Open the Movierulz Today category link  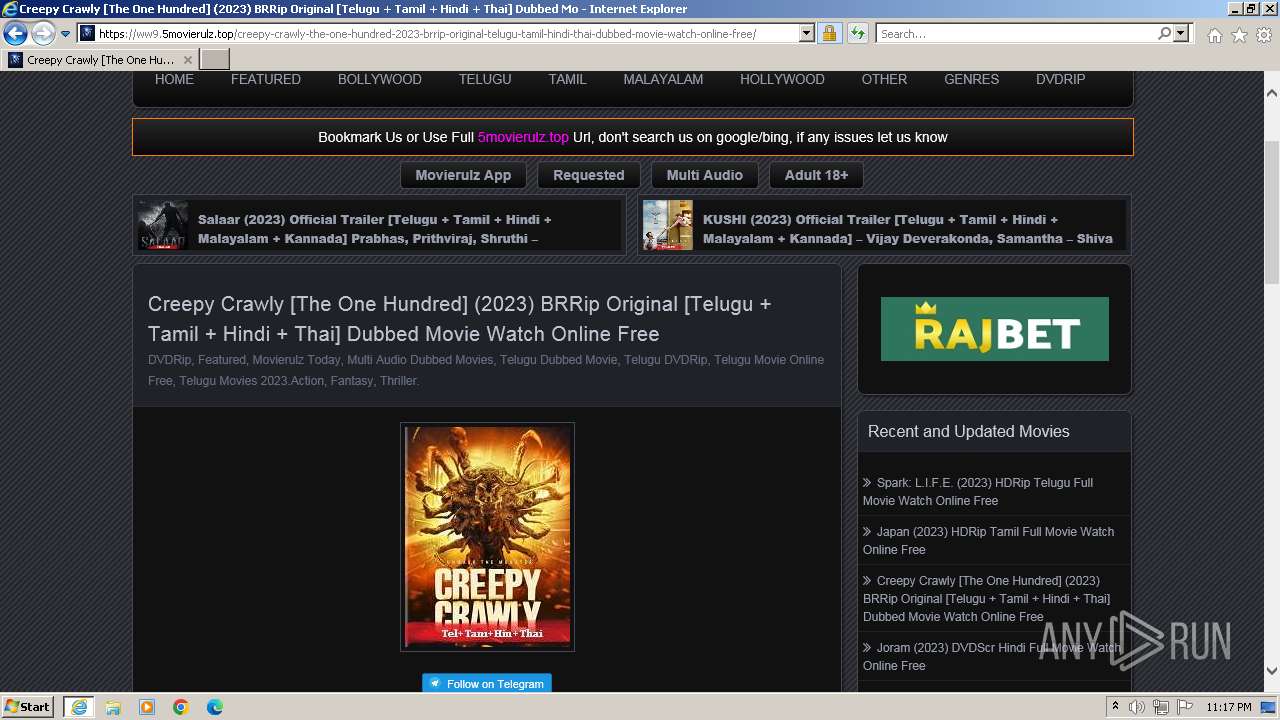coord(296,360)
